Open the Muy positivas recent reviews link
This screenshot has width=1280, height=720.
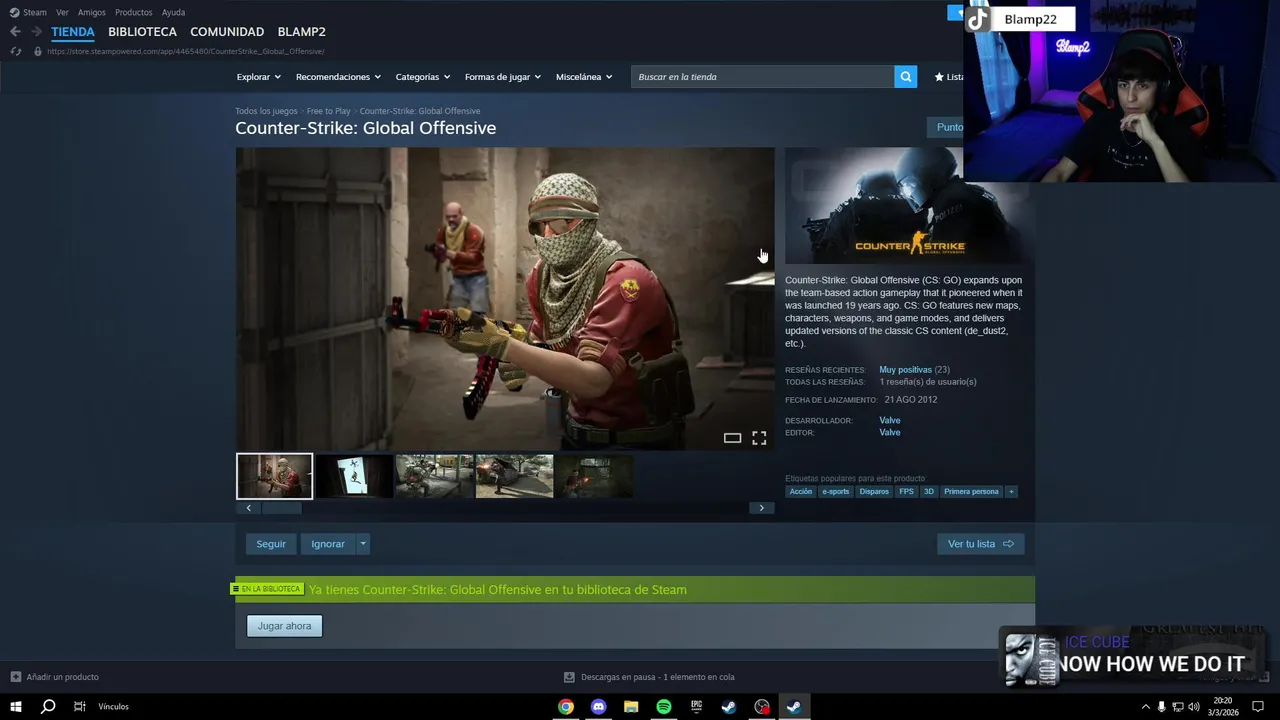905,370
